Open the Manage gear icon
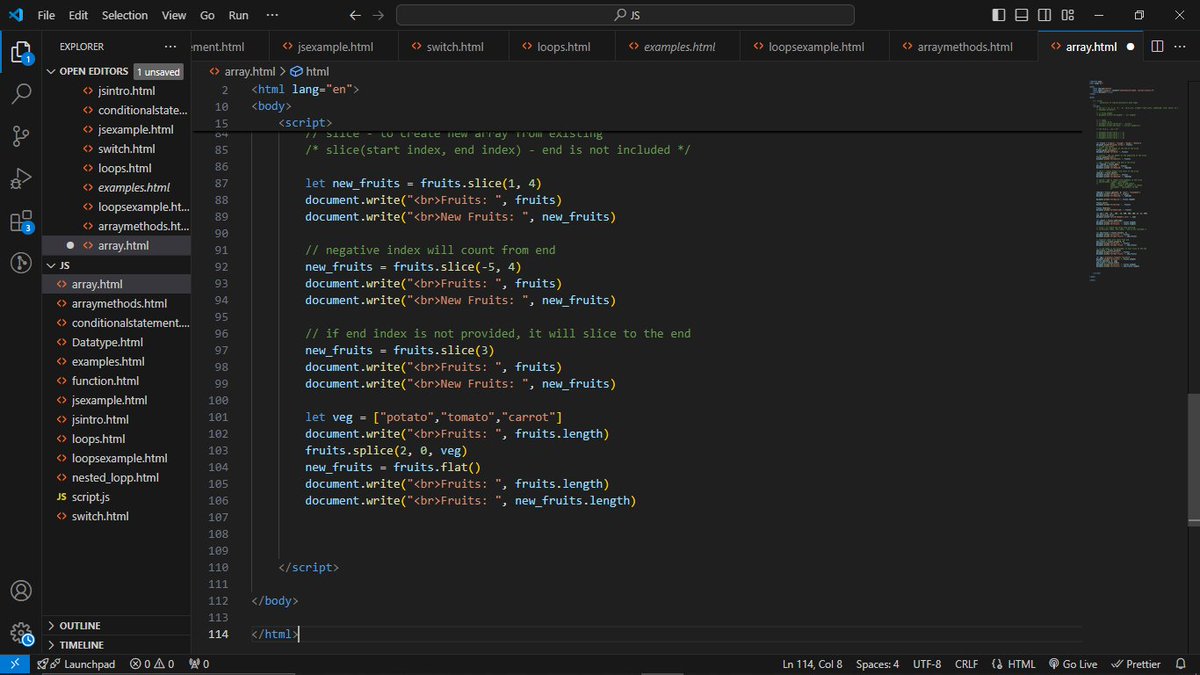 (21, 631)
